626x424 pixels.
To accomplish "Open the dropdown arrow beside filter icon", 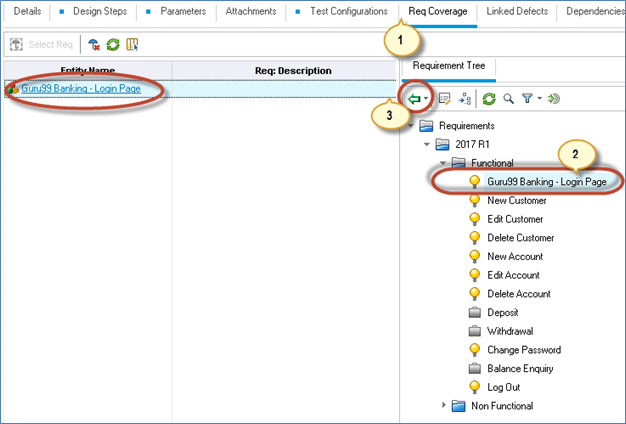I will (539, 99).
